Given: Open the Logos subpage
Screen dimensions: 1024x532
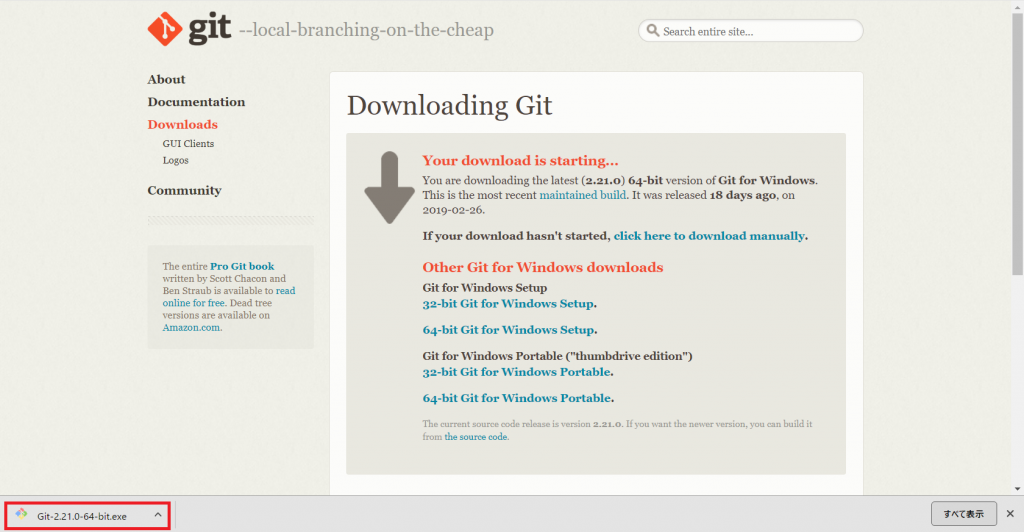Looking at the screenshot, I should 176,161.
